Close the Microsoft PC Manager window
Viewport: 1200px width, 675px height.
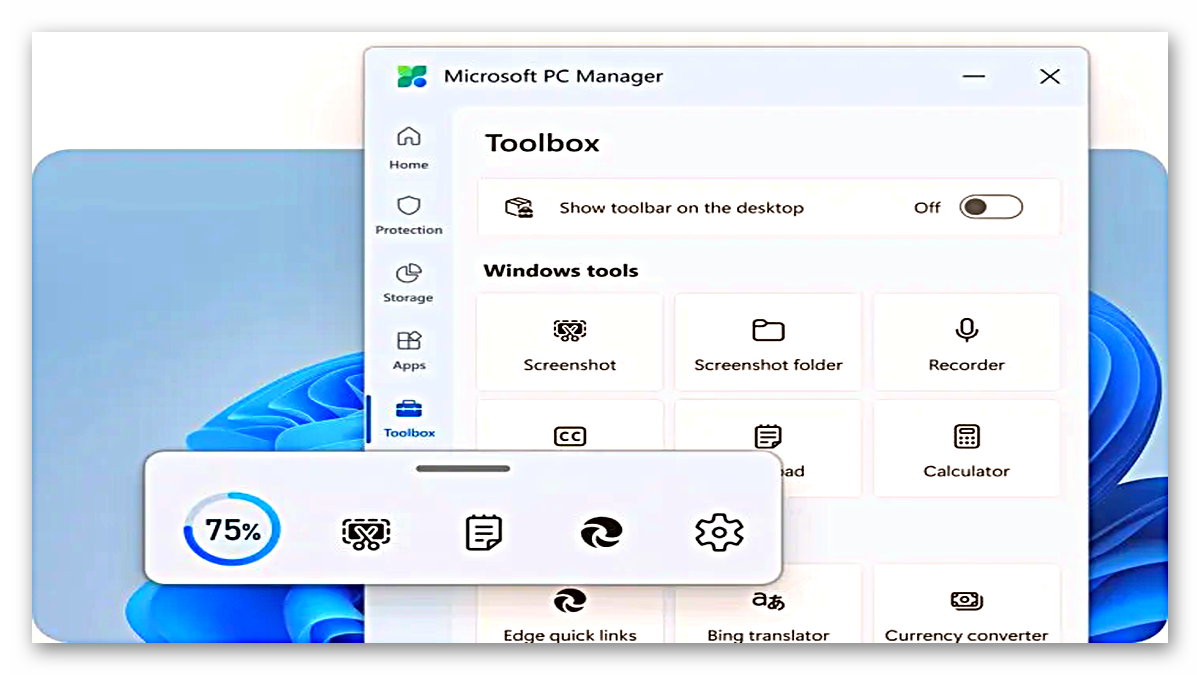1049,76
